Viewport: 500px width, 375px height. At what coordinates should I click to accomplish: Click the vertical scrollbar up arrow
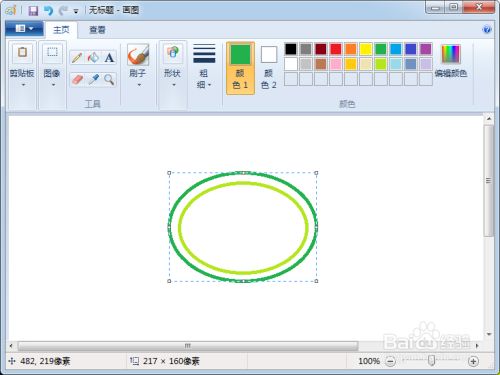click(x=489, y=119)
